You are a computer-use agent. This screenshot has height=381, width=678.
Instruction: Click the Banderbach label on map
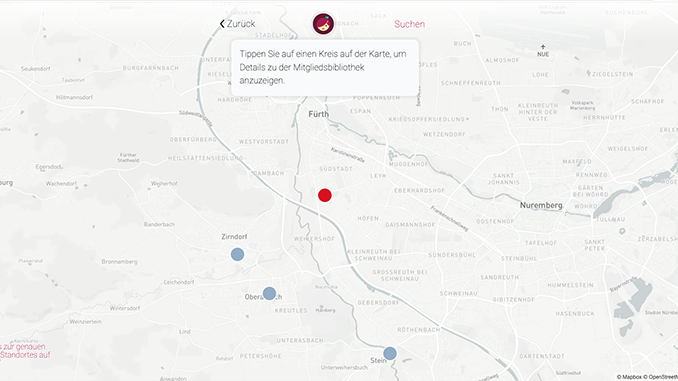tap(159, 224)
